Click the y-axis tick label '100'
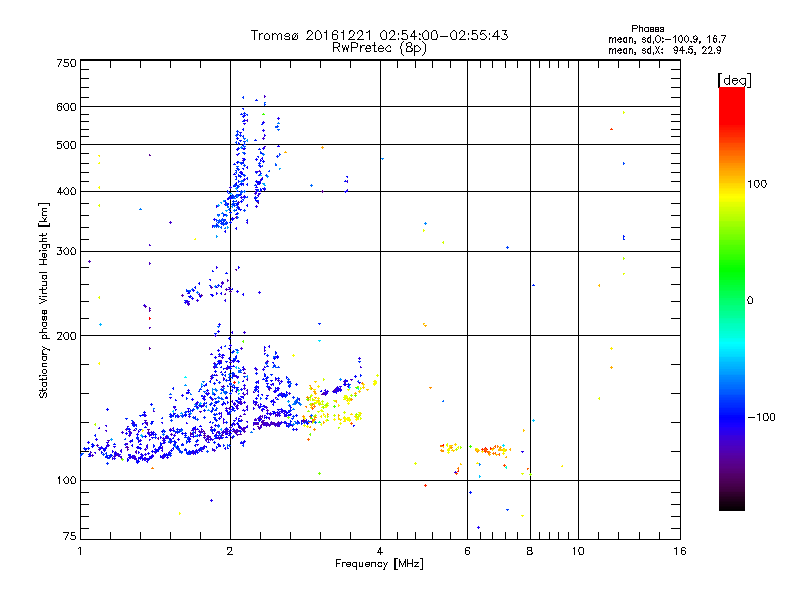Screen dimensions: 800x600 [67, 481]
